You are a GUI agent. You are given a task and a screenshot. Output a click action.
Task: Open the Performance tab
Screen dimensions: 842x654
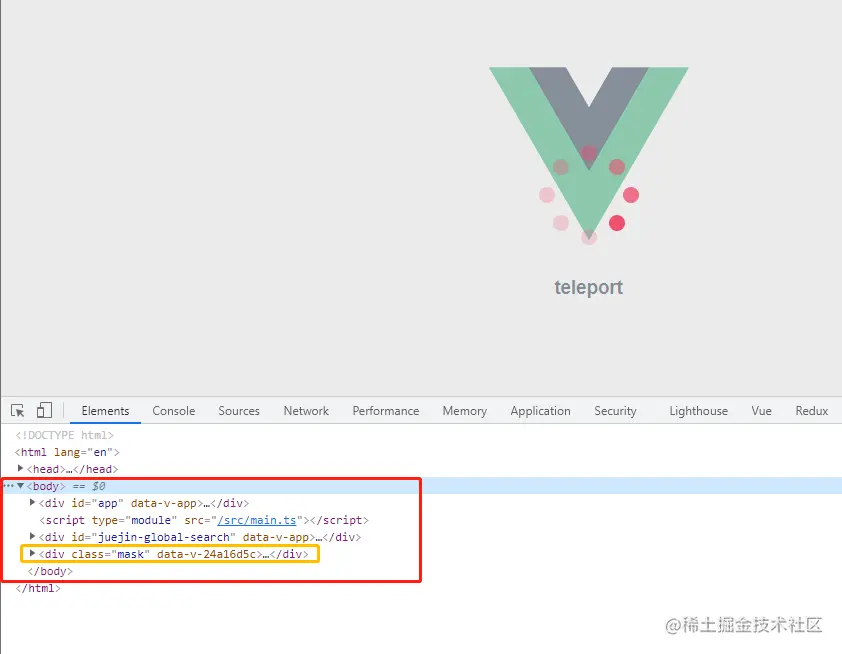point(386,411)
